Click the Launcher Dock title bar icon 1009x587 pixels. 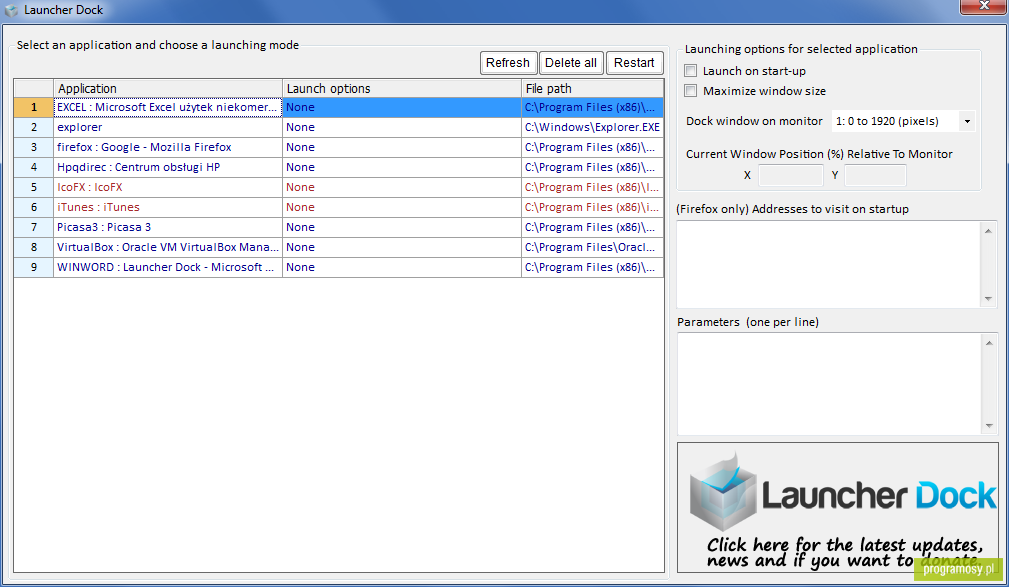[x=11, y=10]
